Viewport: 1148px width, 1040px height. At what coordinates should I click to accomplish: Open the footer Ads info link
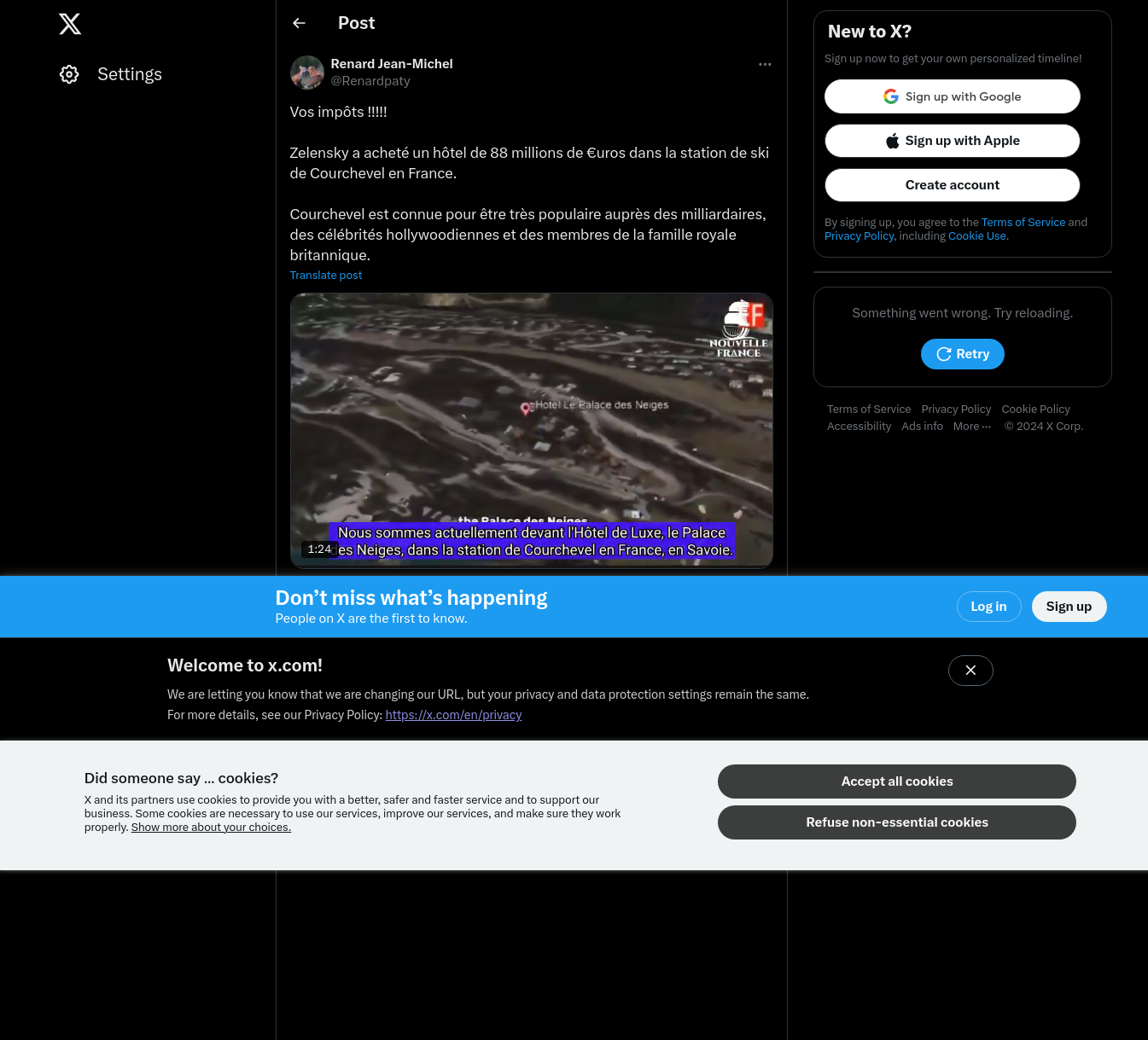[x=922, y=427]
